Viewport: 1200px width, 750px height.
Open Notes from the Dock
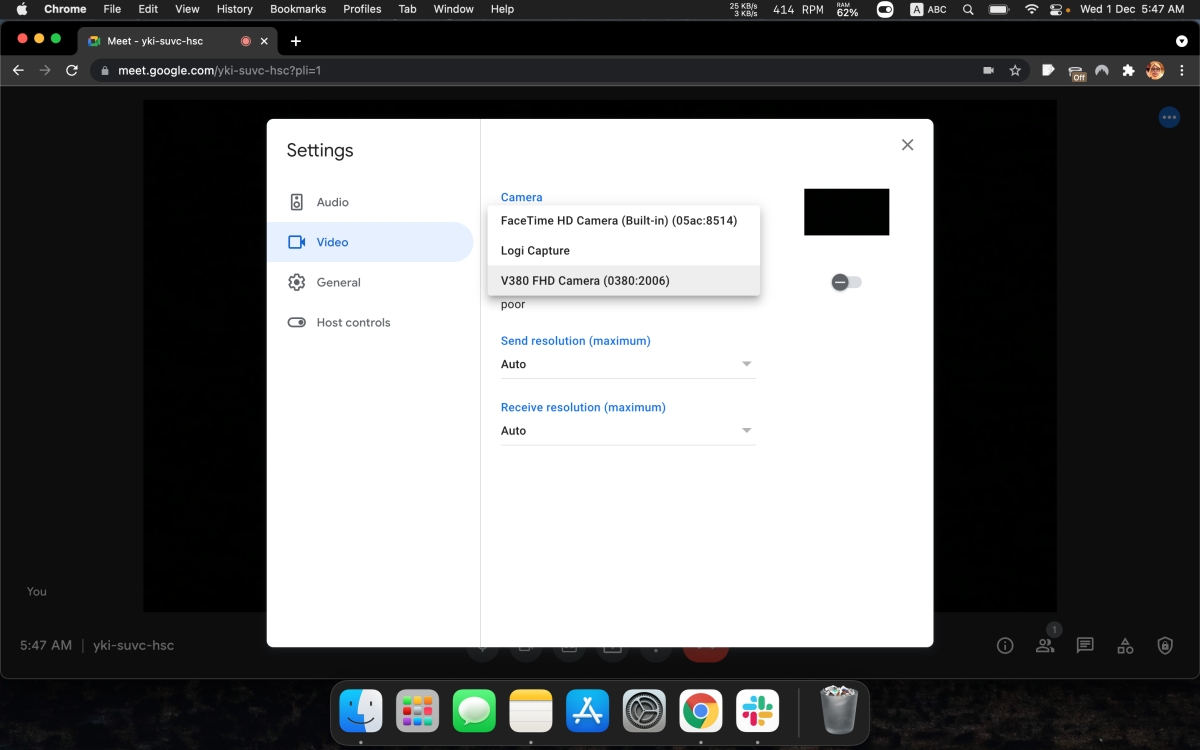[x=531, y=711]
